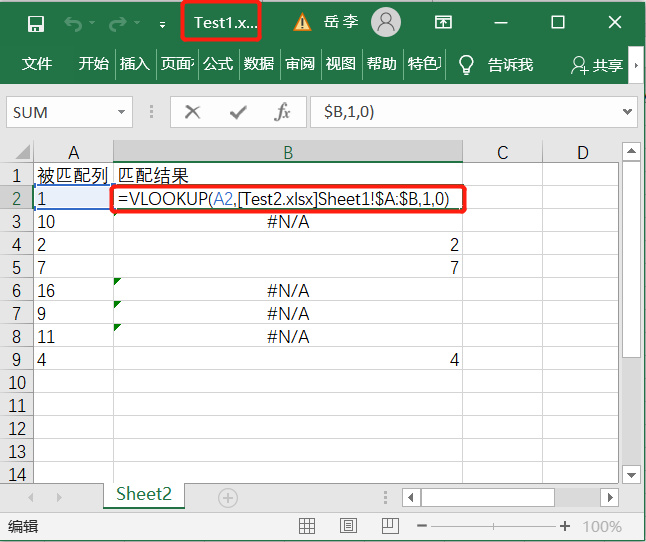This screenshot has width=646, height=542.
Task: Click cell B9 showing result 4
Action: 288,360
